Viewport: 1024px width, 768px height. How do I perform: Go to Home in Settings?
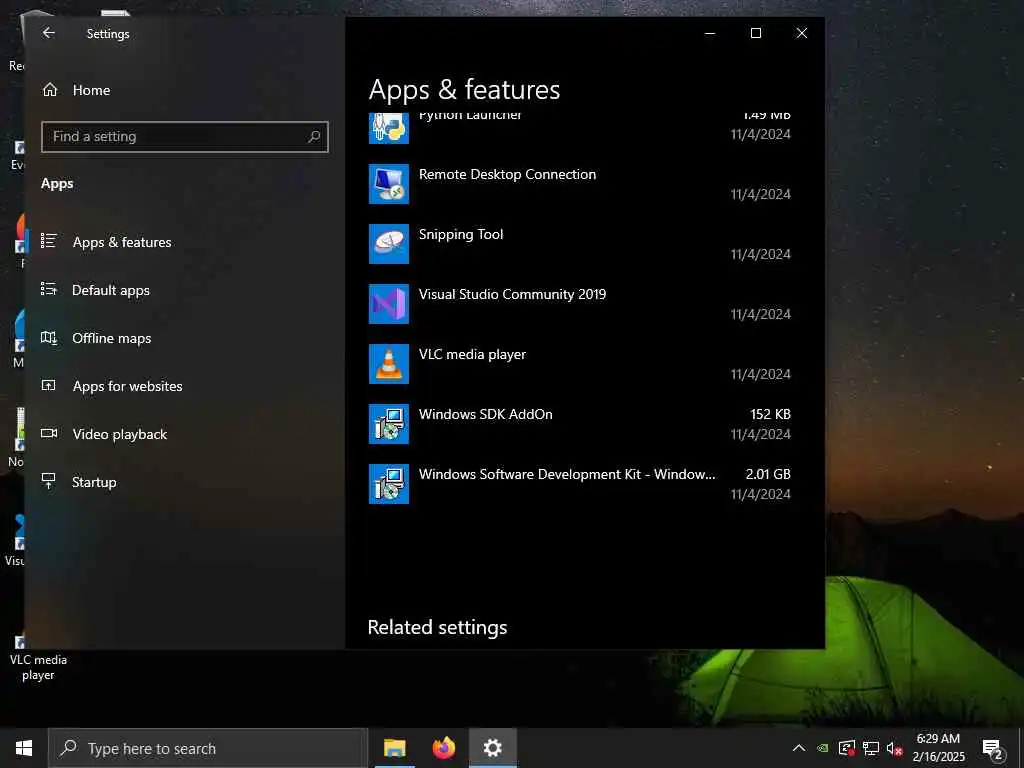click(x=91, y=90)
